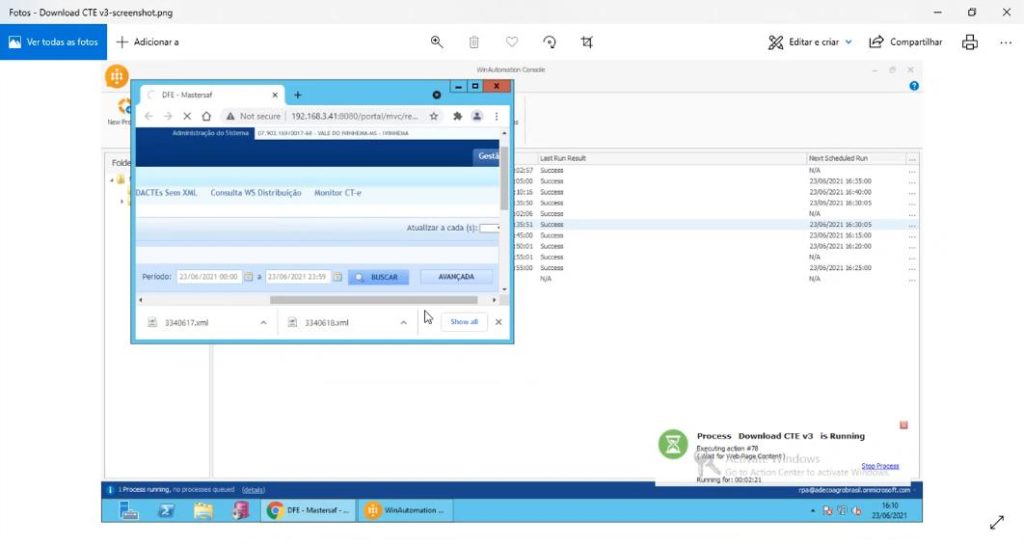This screenshot has width=1024, height=546.
Task: Click the start date field 23/06/2021 00:00
Action: tap(209, 277)
